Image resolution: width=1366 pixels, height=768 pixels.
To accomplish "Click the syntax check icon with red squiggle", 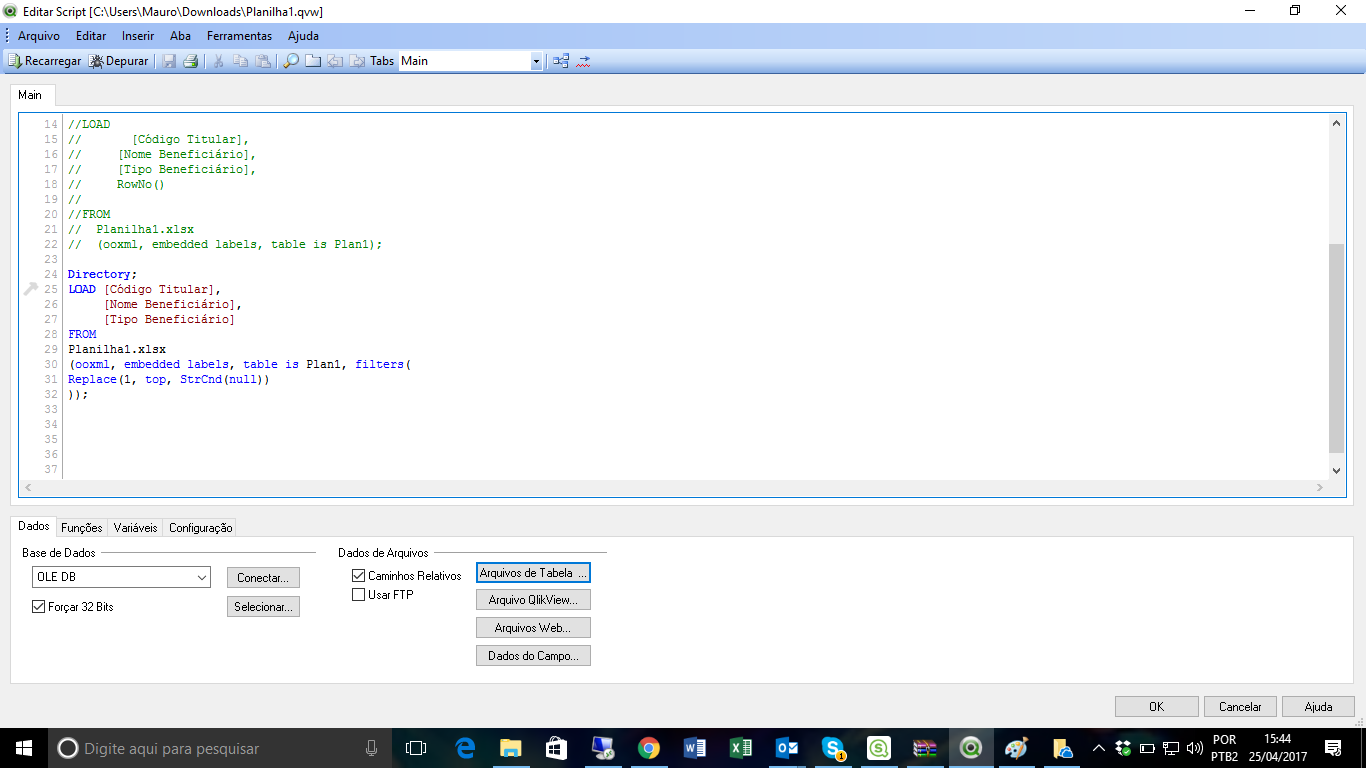I will 584,61.
